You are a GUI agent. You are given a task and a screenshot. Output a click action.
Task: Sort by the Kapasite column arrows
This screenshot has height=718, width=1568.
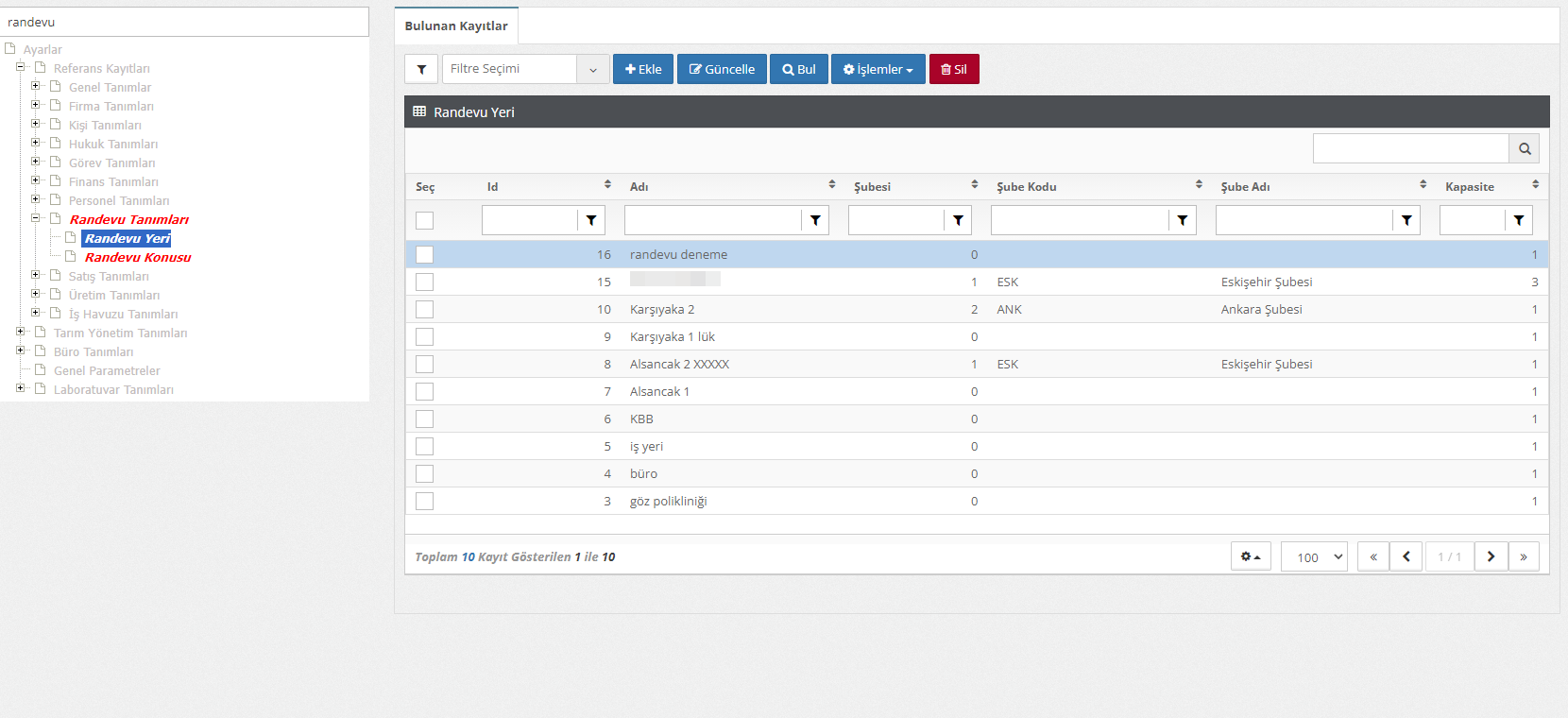pos(1535,185)
